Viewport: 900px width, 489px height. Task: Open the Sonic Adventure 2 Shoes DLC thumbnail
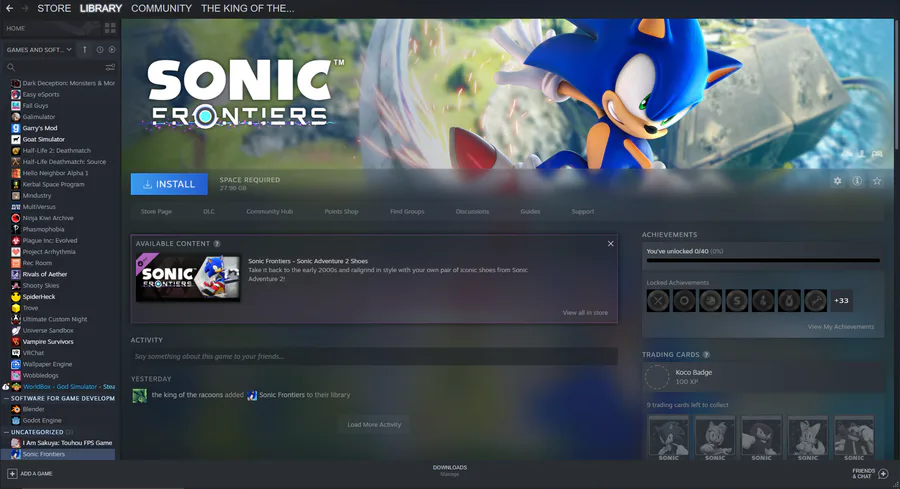pyautogui.click(x=188, y=278)
